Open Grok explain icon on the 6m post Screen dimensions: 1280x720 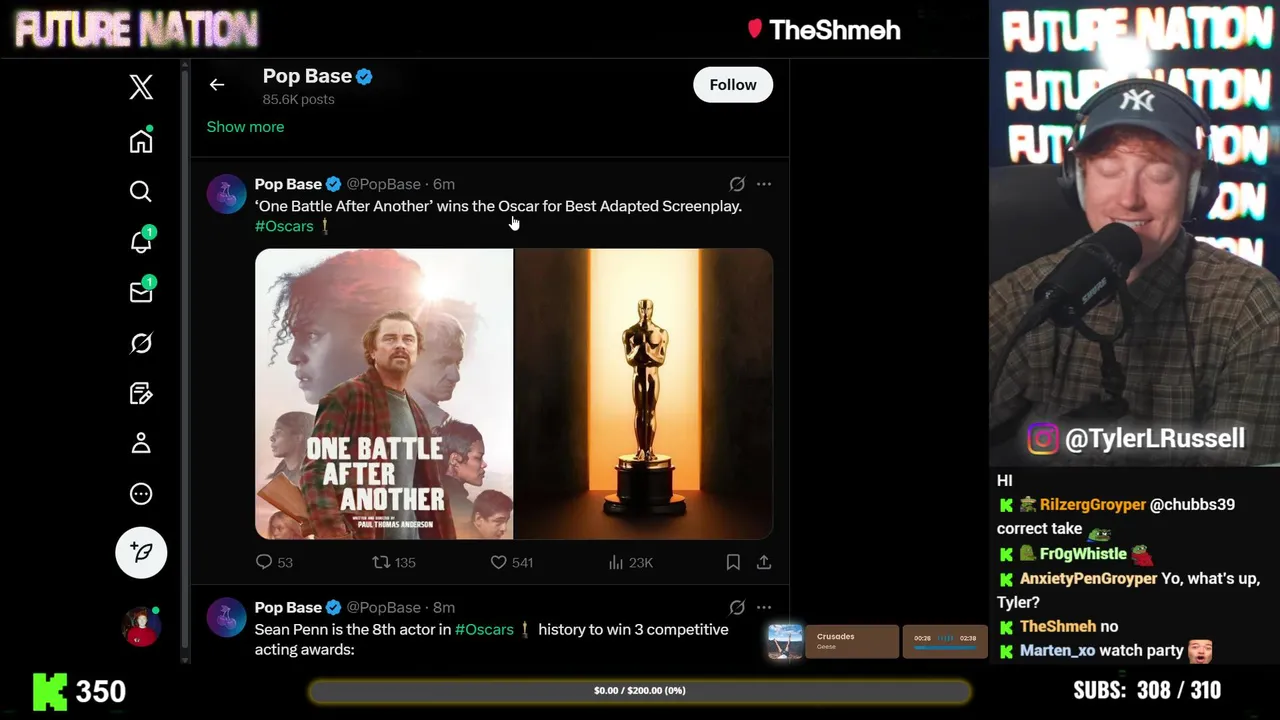pyautogui.click(x=737, y=184)
